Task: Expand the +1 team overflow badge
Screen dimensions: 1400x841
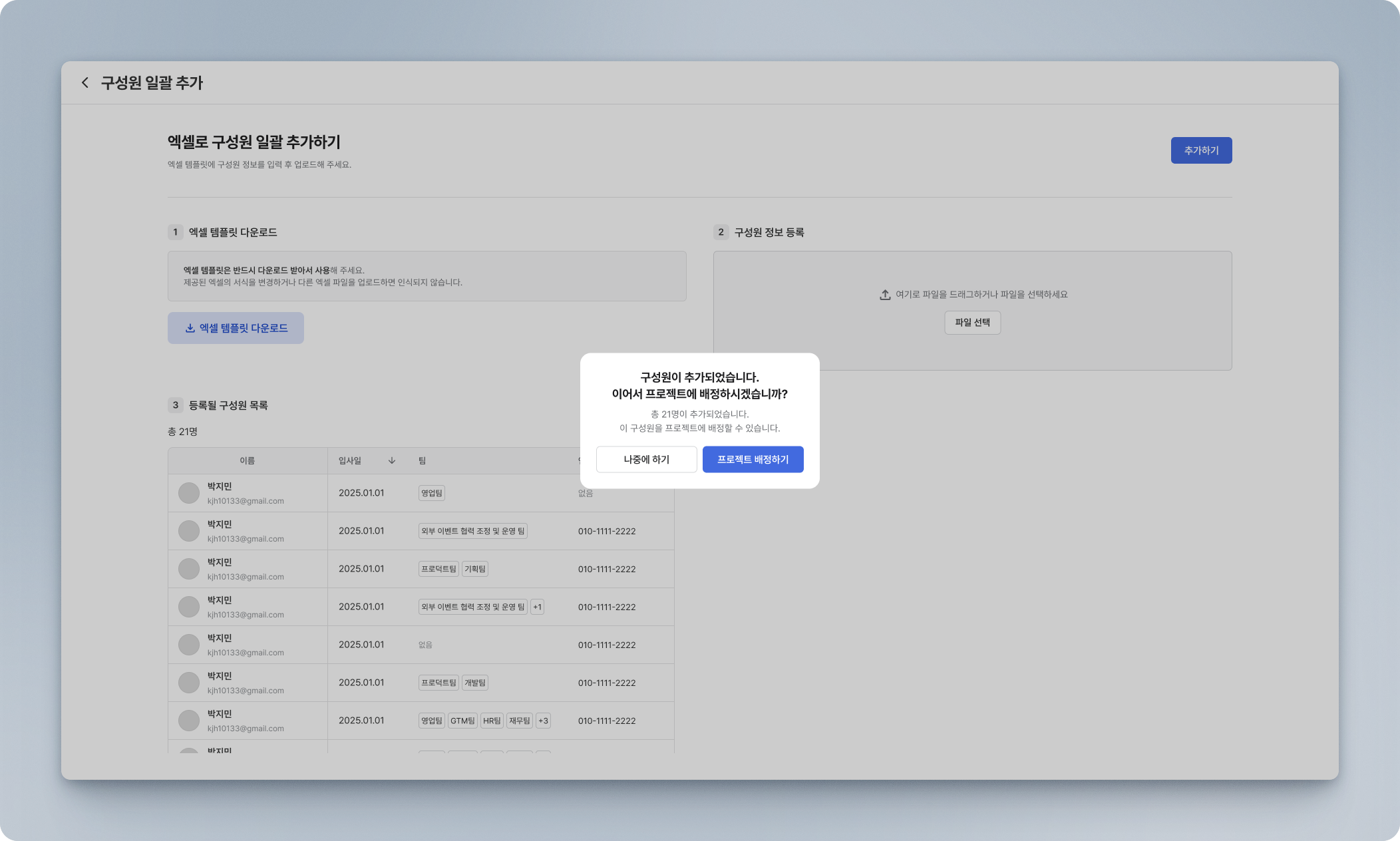Action: tap(537, 607)
